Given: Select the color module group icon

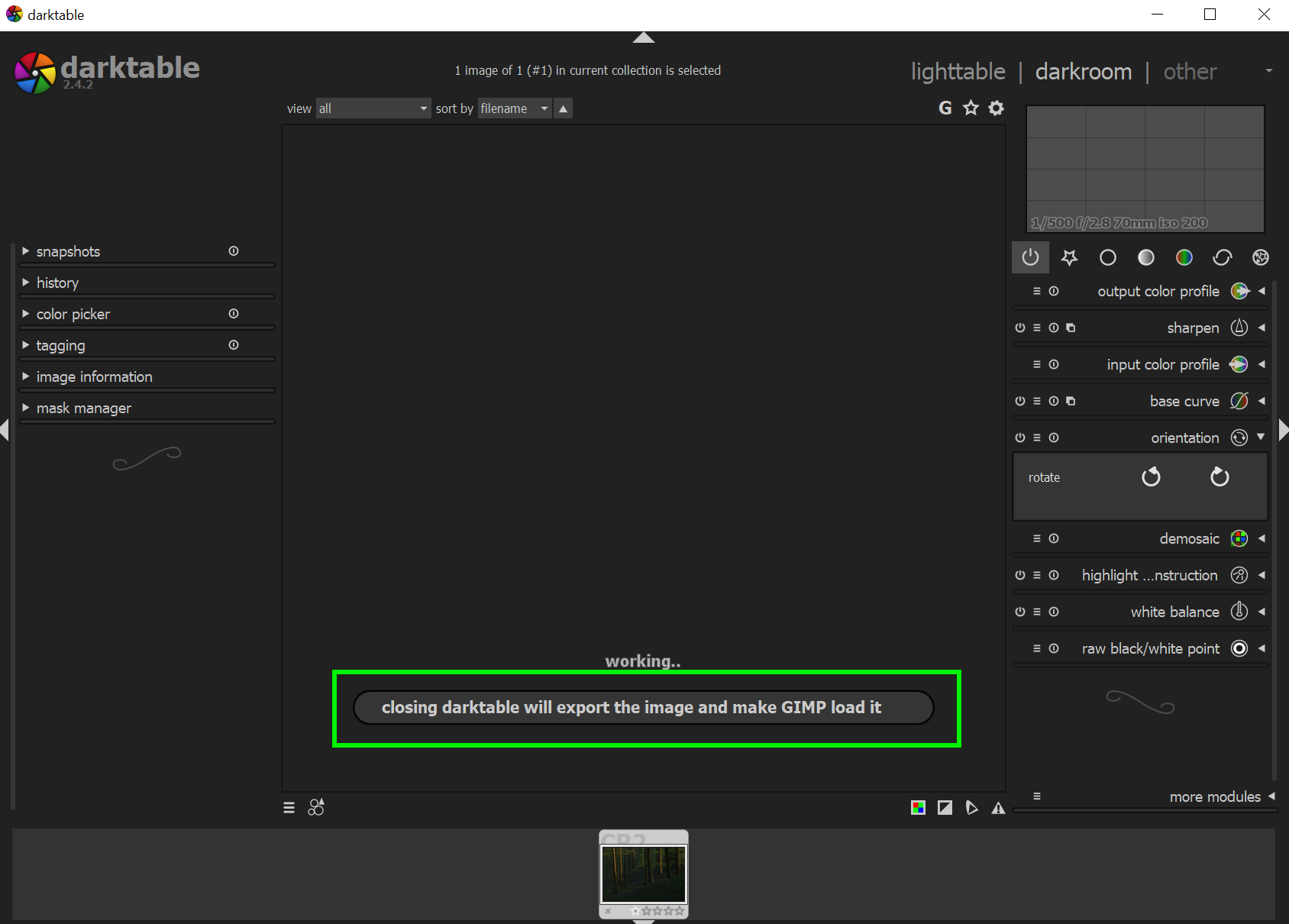Looking at the screenshot, I should [1184, 257].
